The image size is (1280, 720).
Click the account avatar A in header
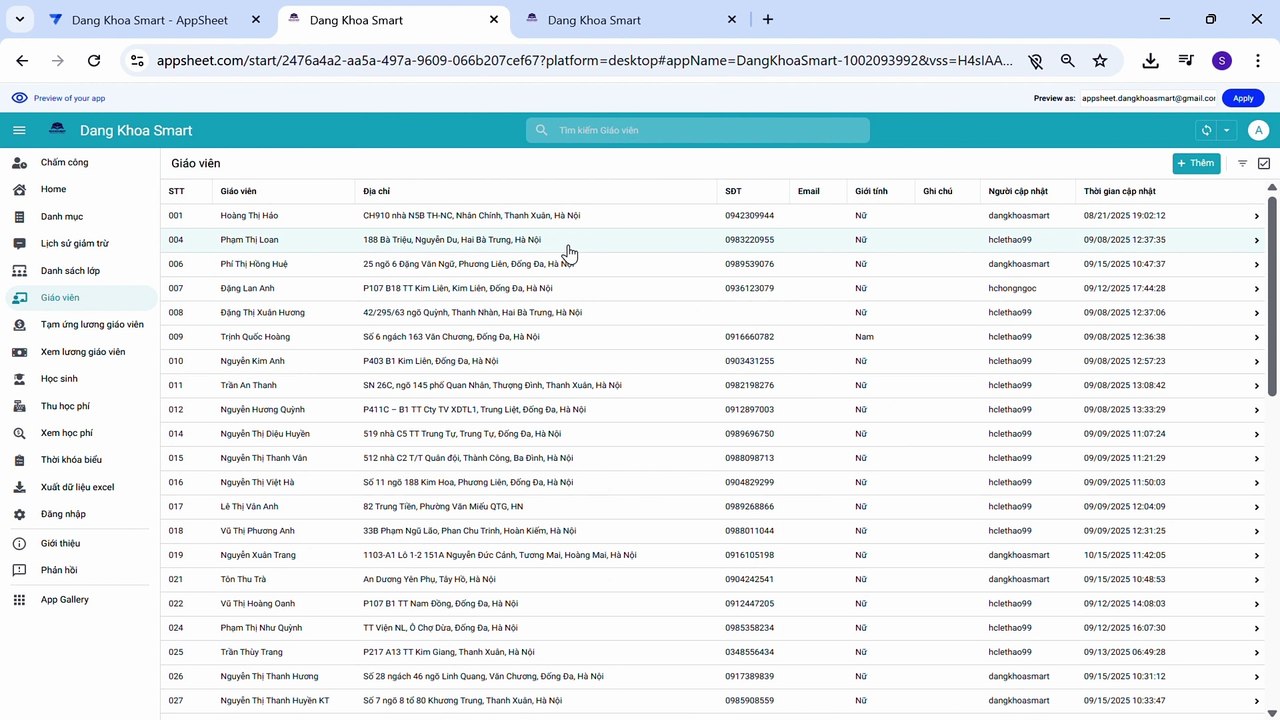1259,130
